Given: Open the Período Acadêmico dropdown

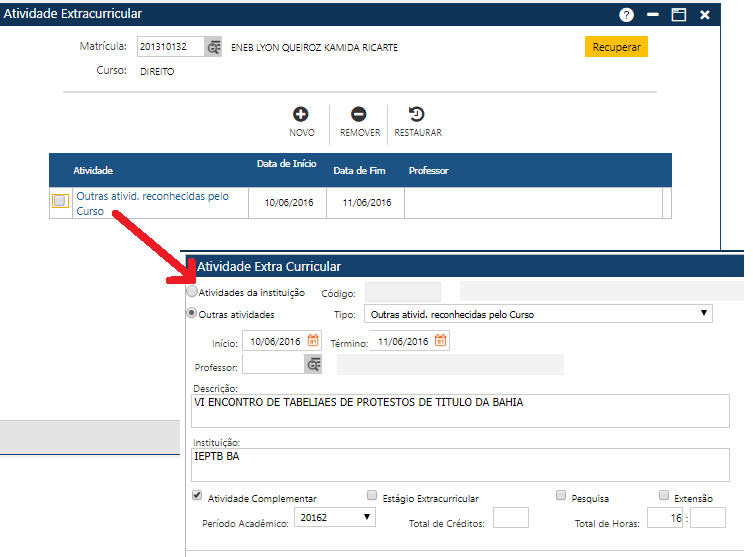Looking at the screenshot, I should click(335, 518).
